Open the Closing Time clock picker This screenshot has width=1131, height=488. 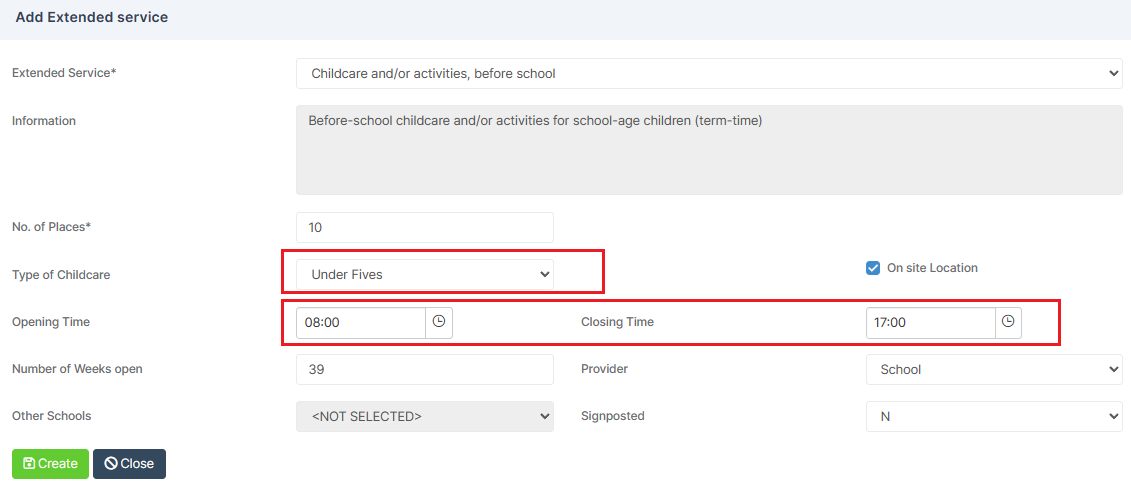1008,322
